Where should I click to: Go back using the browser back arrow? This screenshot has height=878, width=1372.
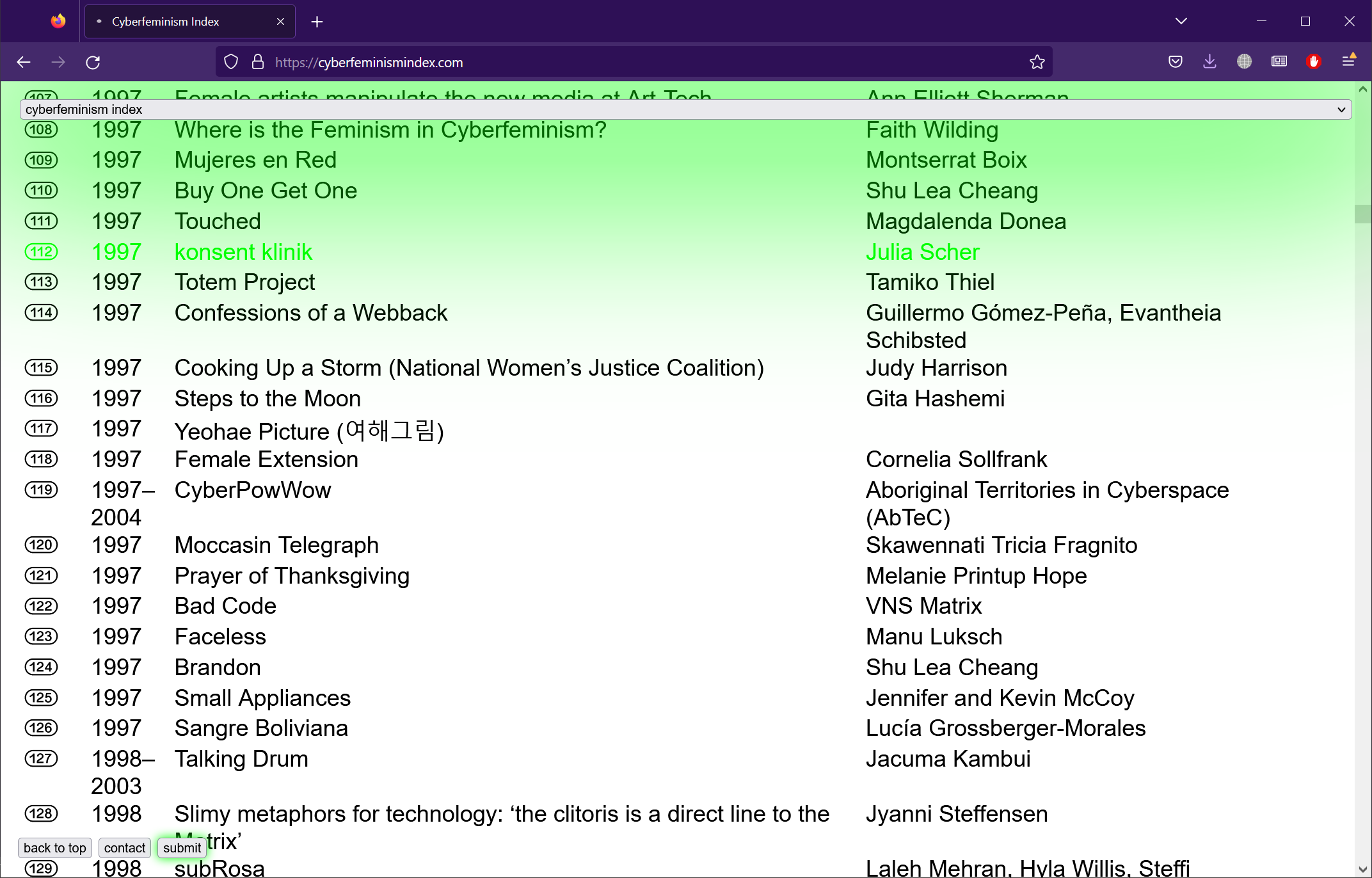[x=24, y=62]
